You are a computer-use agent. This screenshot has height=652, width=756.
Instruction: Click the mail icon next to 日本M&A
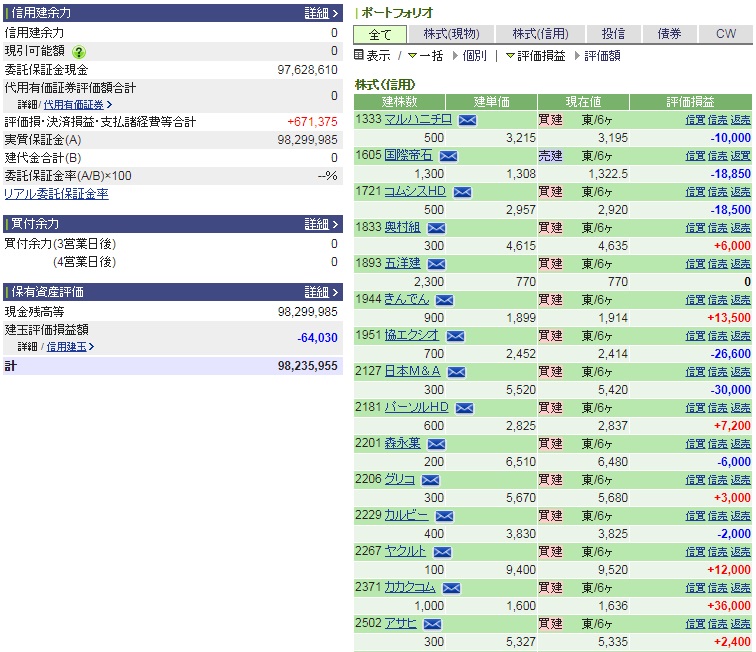pyautogui.click(x=456, y=372)
